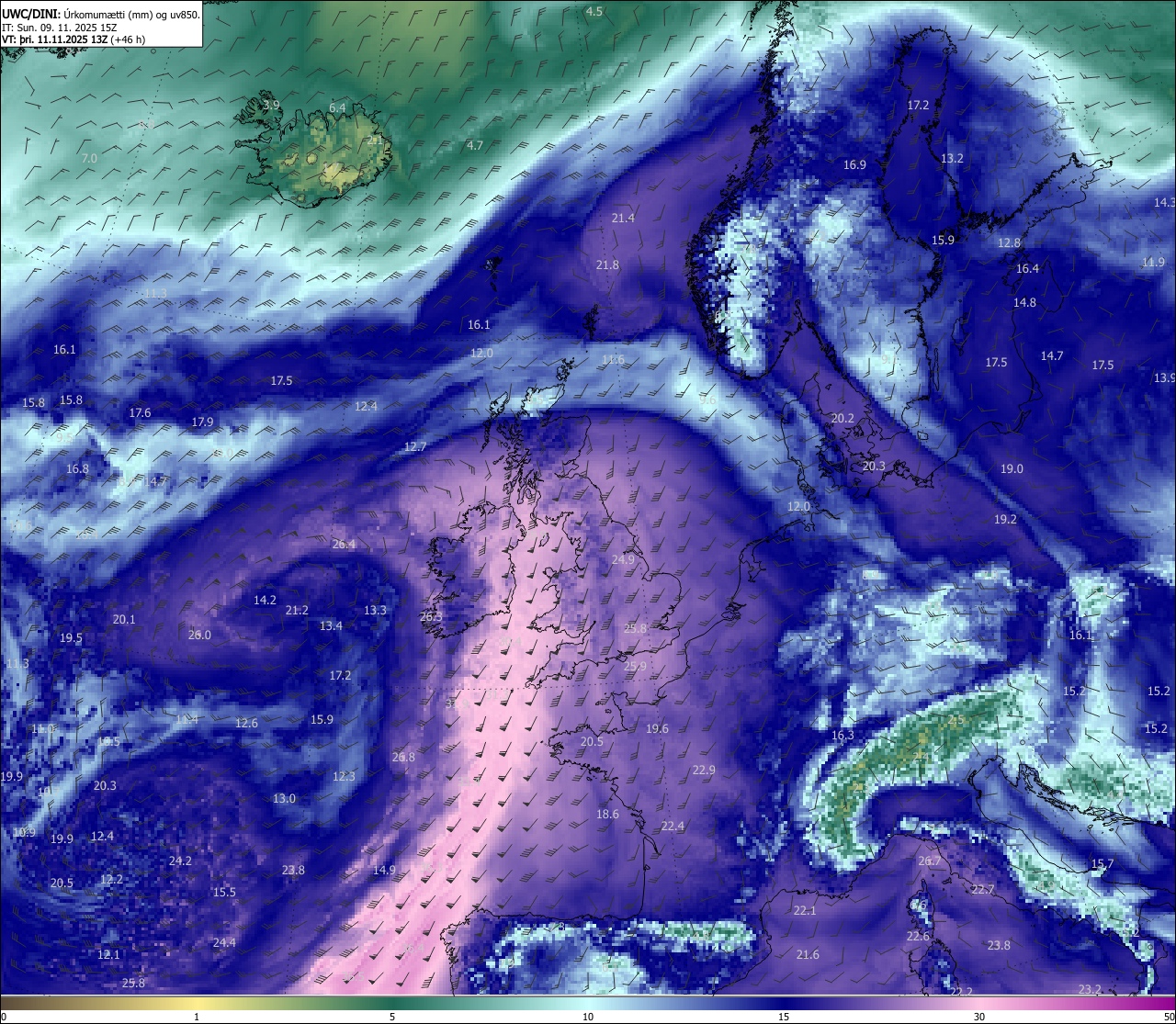Viewport: 1176px width, 1024px height.
Task: Click the 14.3 value at the right edge
Action: [x=1164, y=202]
